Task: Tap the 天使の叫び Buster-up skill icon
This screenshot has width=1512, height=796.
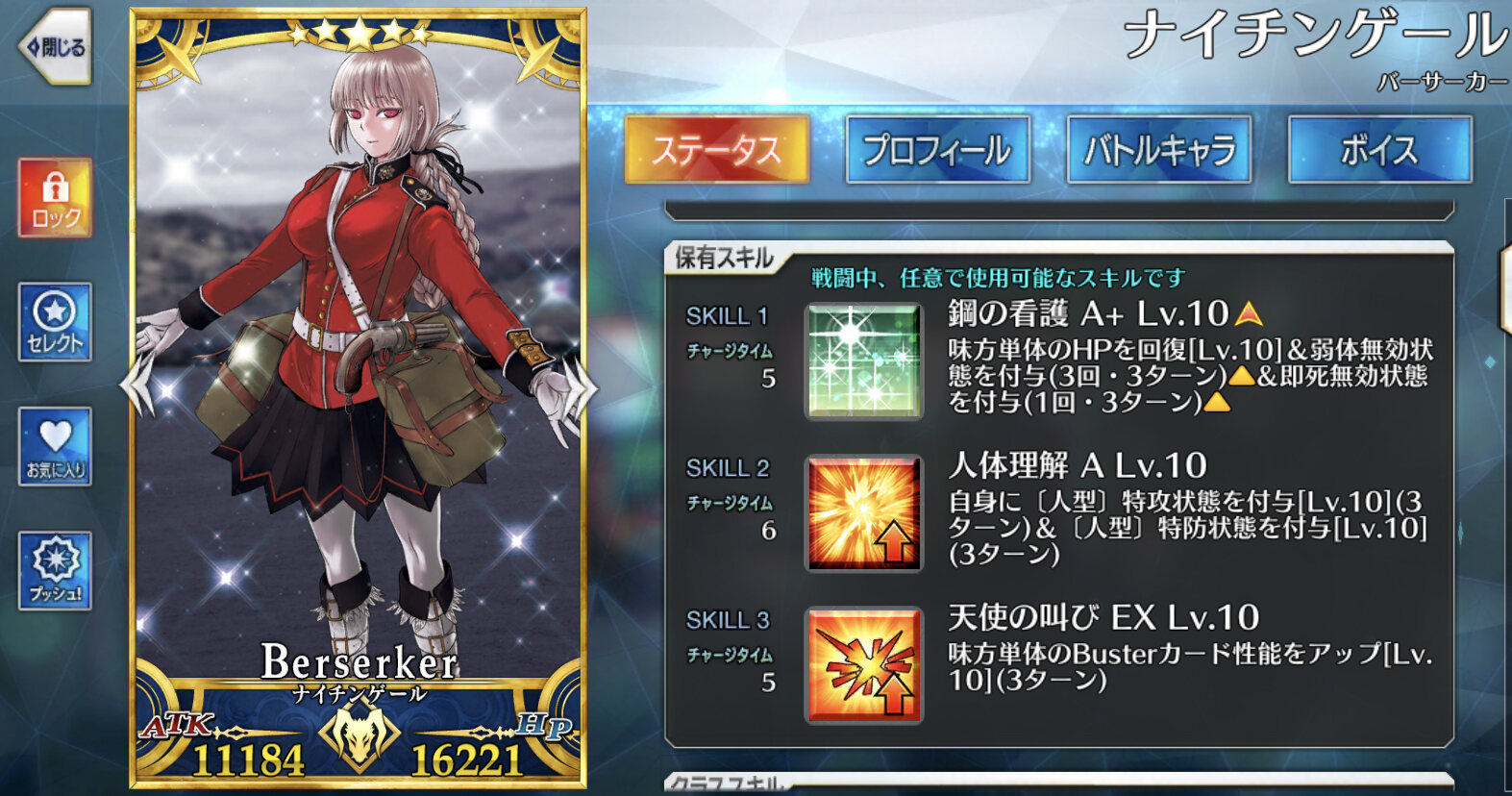Action: point(863,665)
